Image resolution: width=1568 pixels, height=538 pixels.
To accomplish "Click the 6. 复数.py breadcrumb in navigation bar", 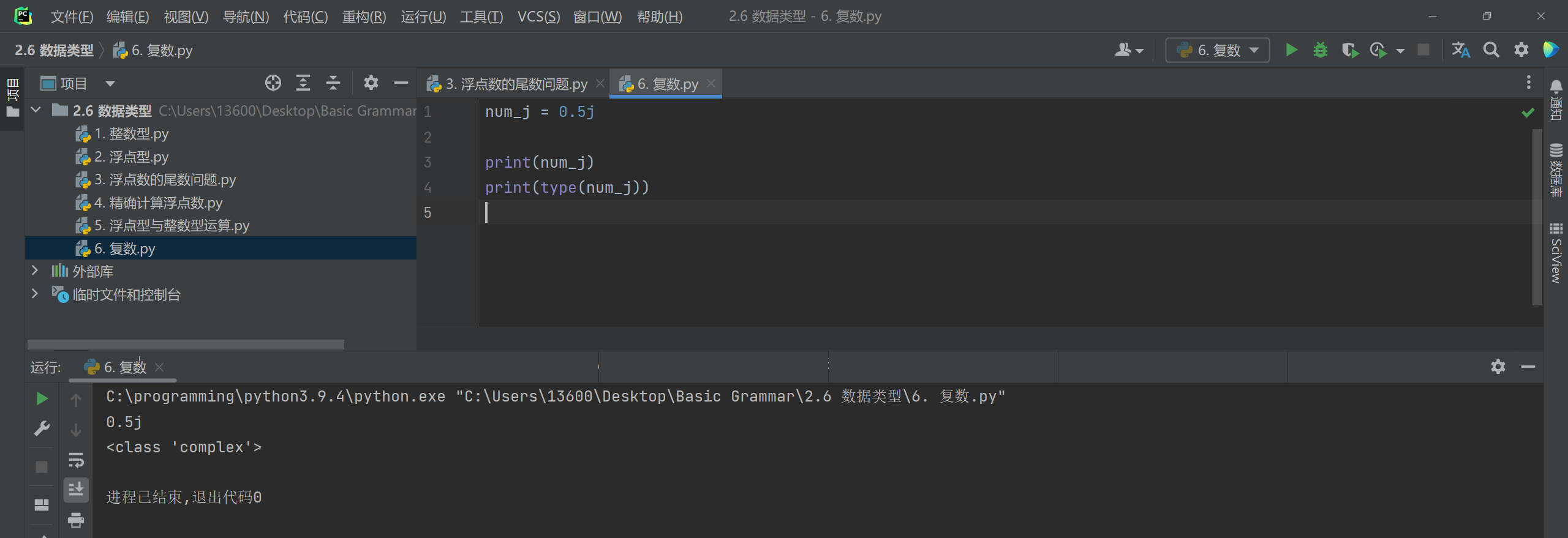I will [x=153, y=50].
